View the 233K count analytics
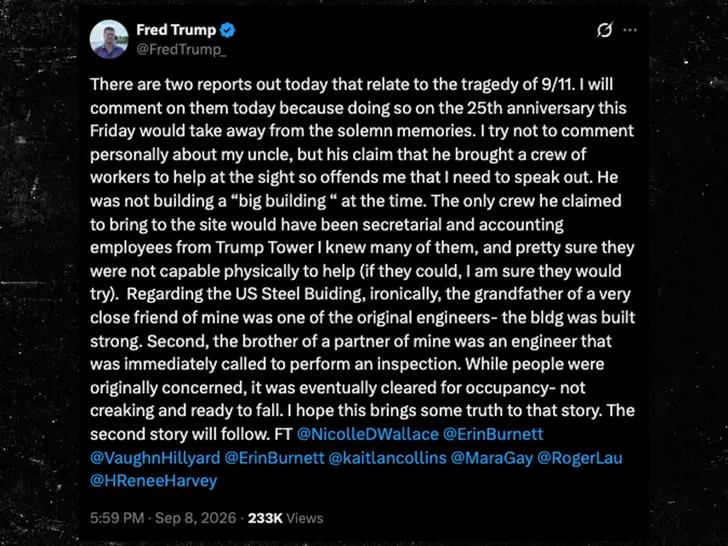 pyautogui.click(x=265, y=518)
